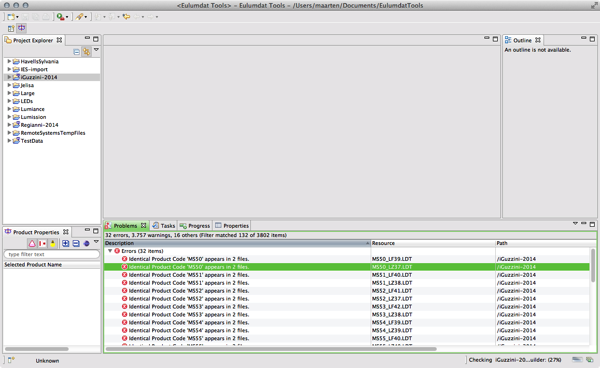This screenshot has width=600, height=368.
Task: Toggle the pink triangle filter in Product Properties
Action: point(32,244)
